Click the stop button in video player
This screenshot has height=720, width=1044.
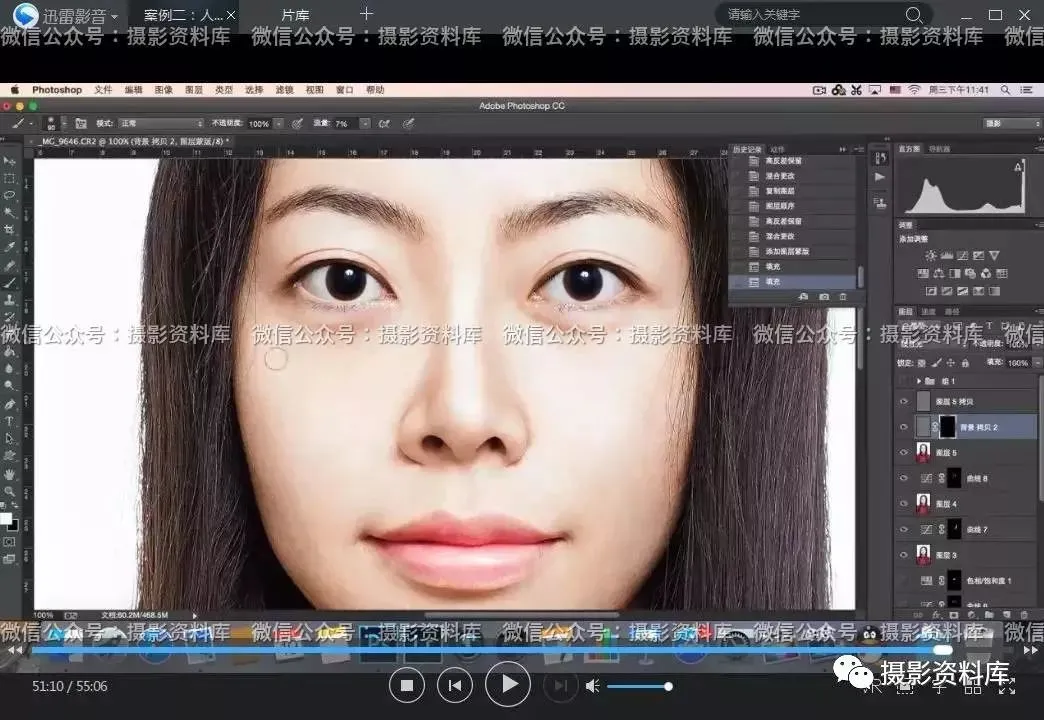(x=407, y=685)
